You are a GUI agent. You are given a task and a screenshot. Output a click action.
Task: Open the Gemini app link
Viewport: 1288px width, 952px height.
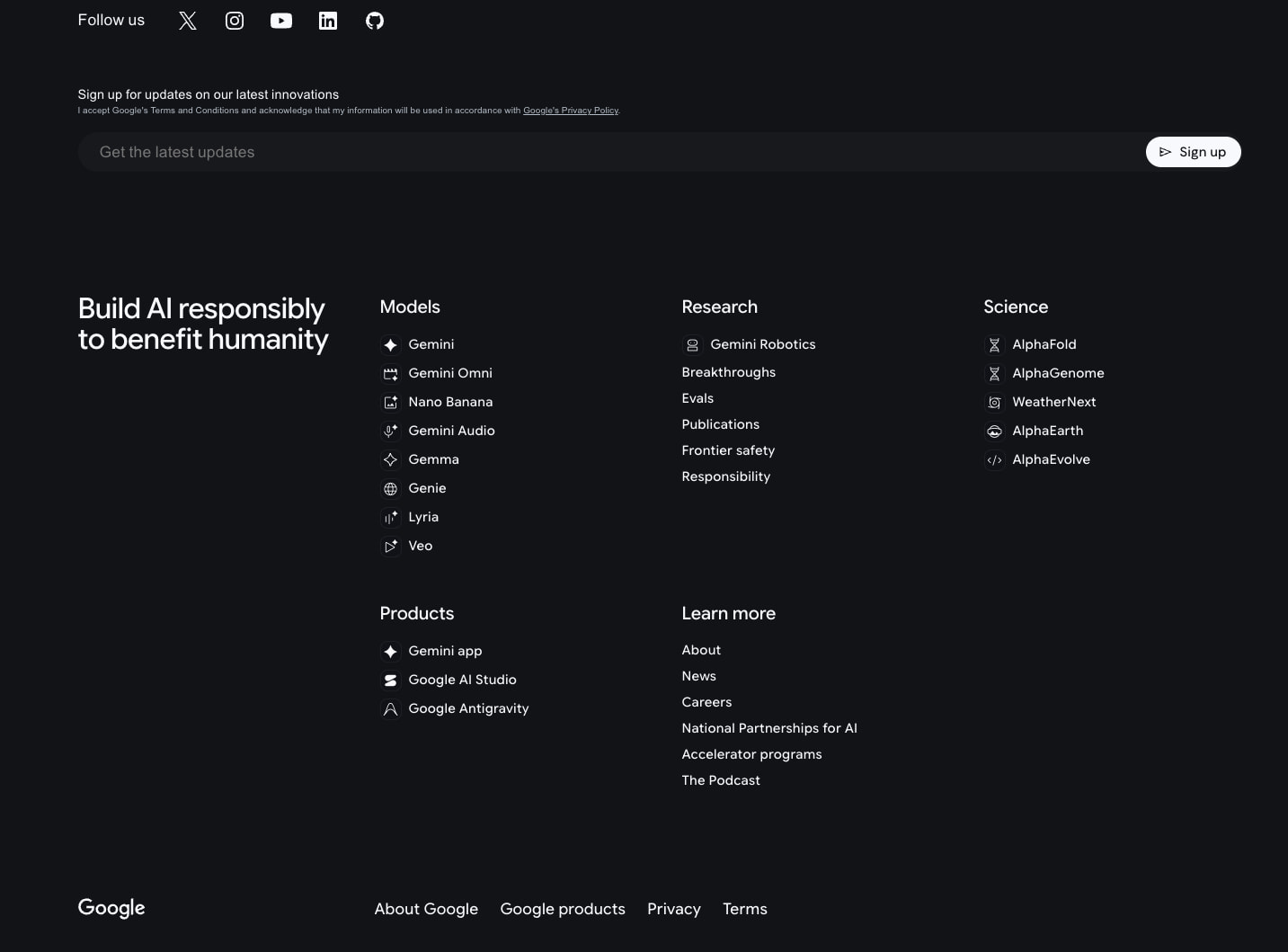(x=445, y=651)
